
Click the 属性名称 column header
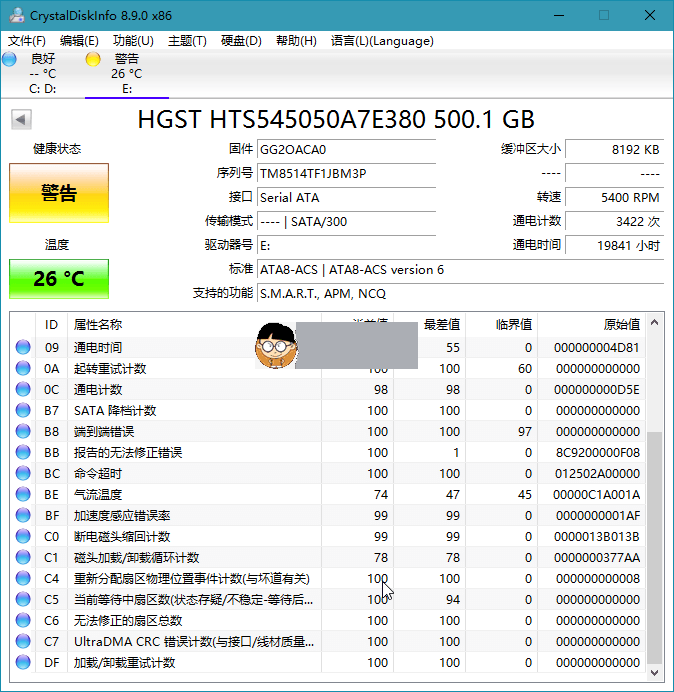(x=194, y=325)
